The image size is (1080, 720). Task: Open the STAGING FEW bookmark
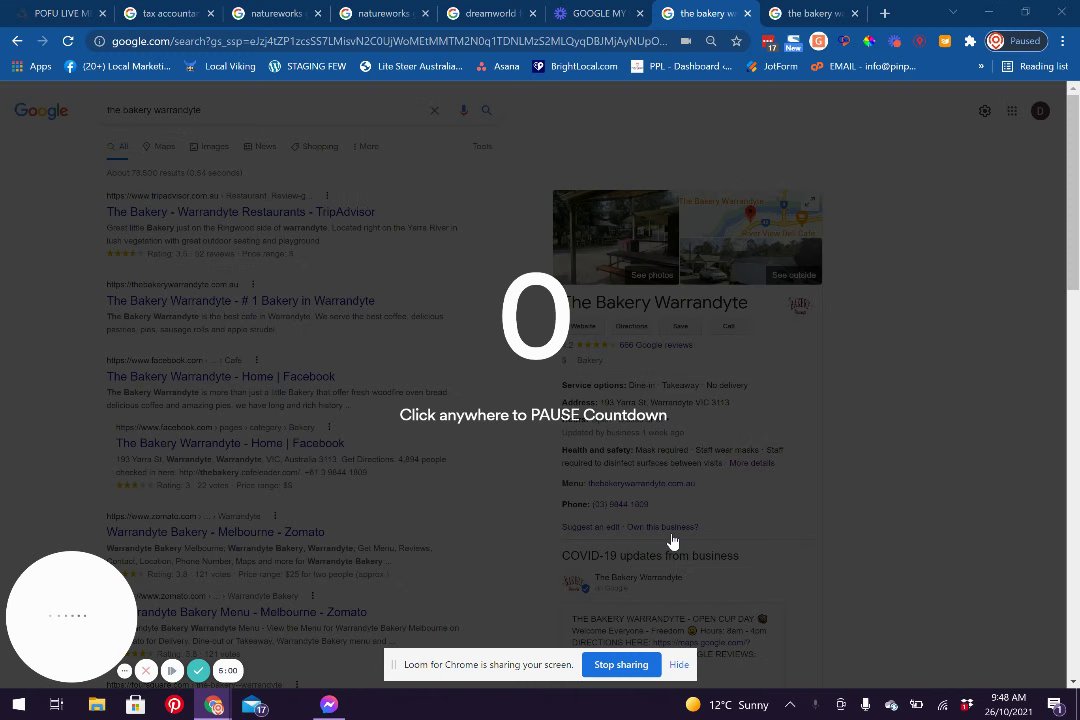[307, 66]
